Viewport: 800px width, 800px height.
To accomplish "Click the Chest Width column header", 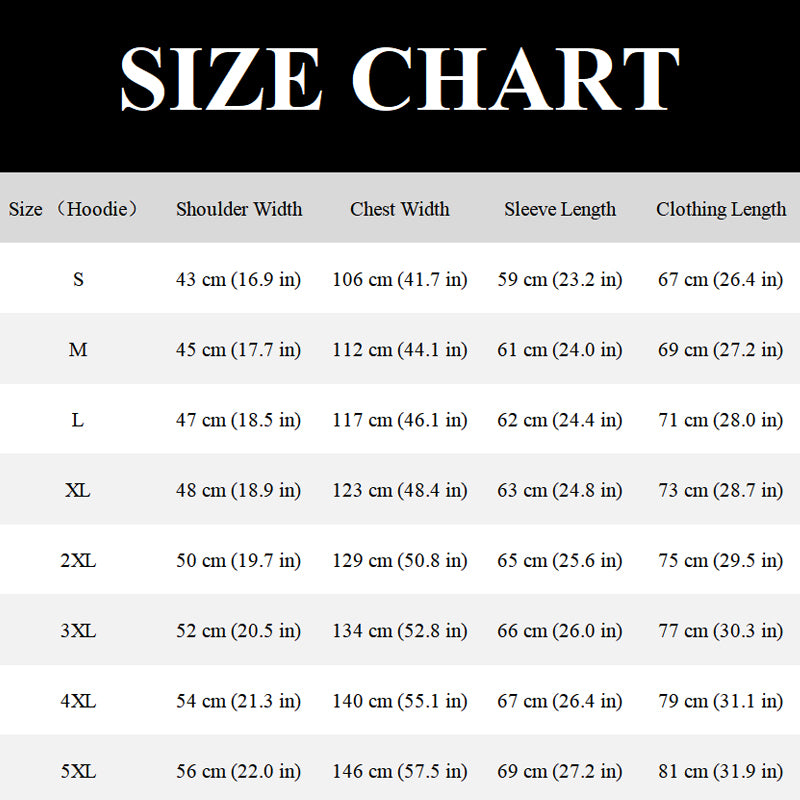I will [400, 209].
